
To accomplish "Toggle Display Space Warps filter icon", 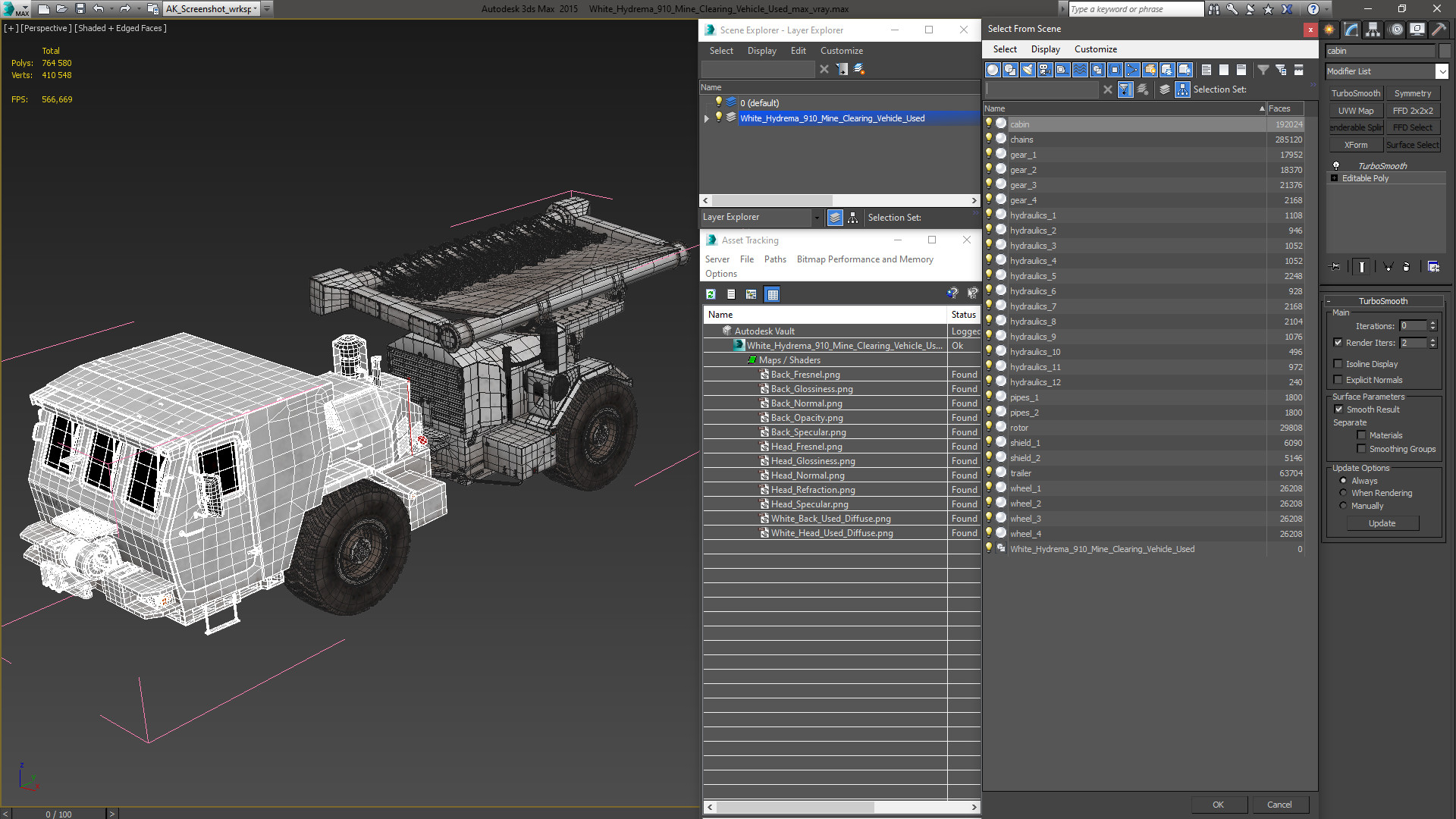I will click(1080, 70).
